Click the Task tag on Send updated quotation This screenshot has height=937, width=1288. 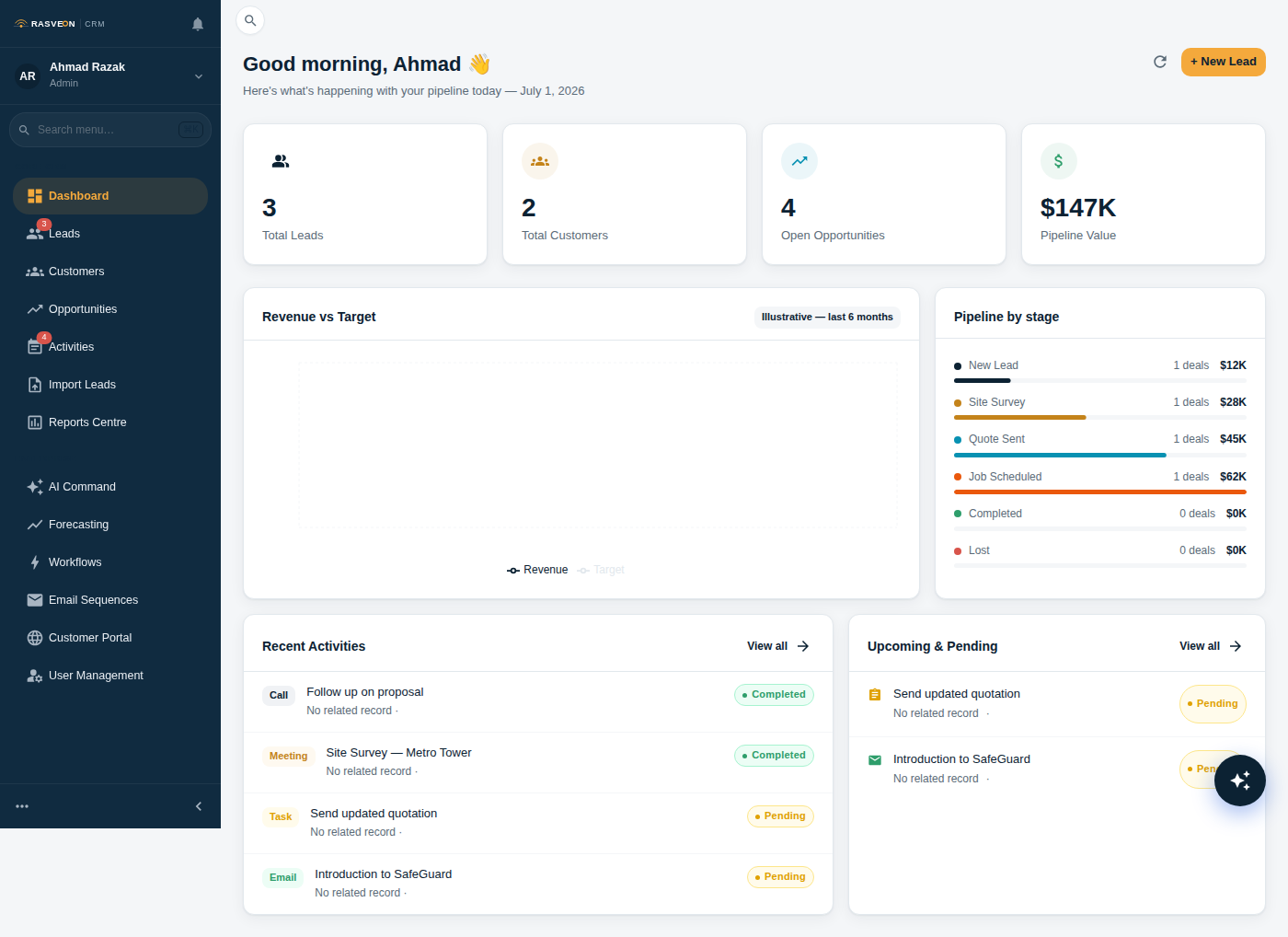pyautogui.click(x=281, y=817)
